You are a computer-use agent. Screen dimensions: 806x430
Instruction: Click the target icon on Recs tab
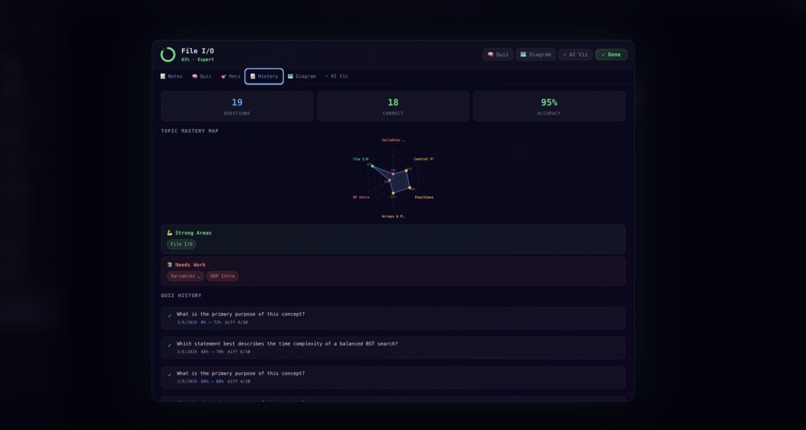pyautogui.click(x=224, y=76)
